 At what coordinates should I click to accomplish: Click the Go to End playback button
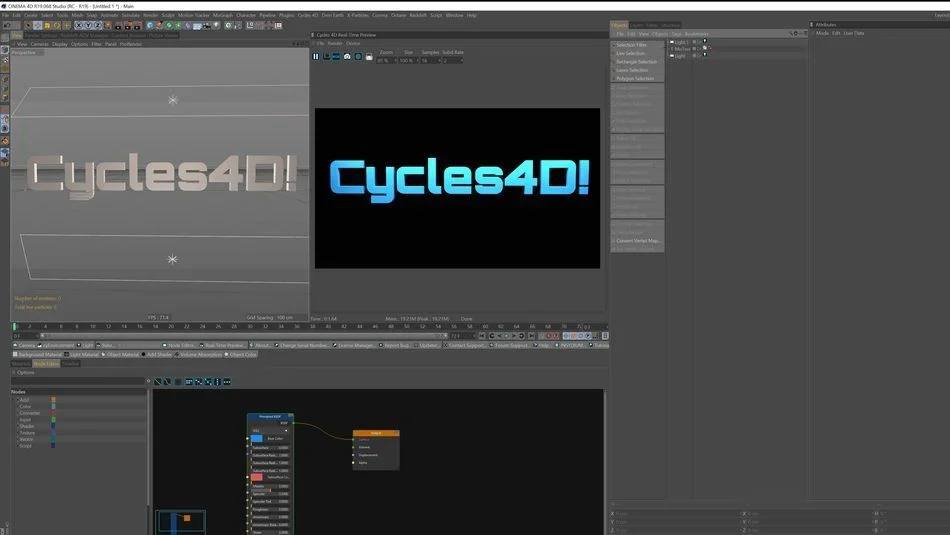pyautogui.click(x=531, y=336)
